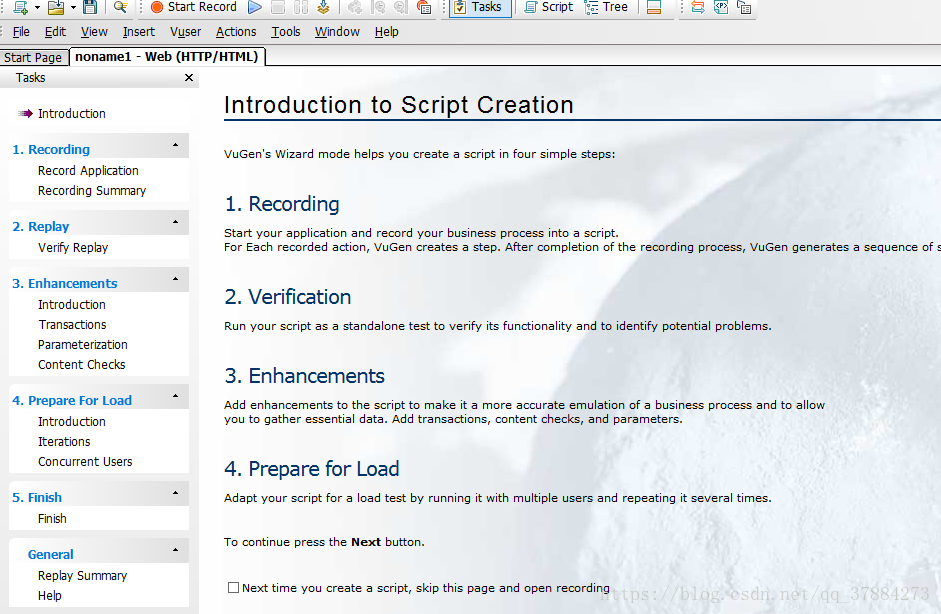Click the Open Script folder icon
The width and height of the screenshot is (941, 614).
point(56,7)
